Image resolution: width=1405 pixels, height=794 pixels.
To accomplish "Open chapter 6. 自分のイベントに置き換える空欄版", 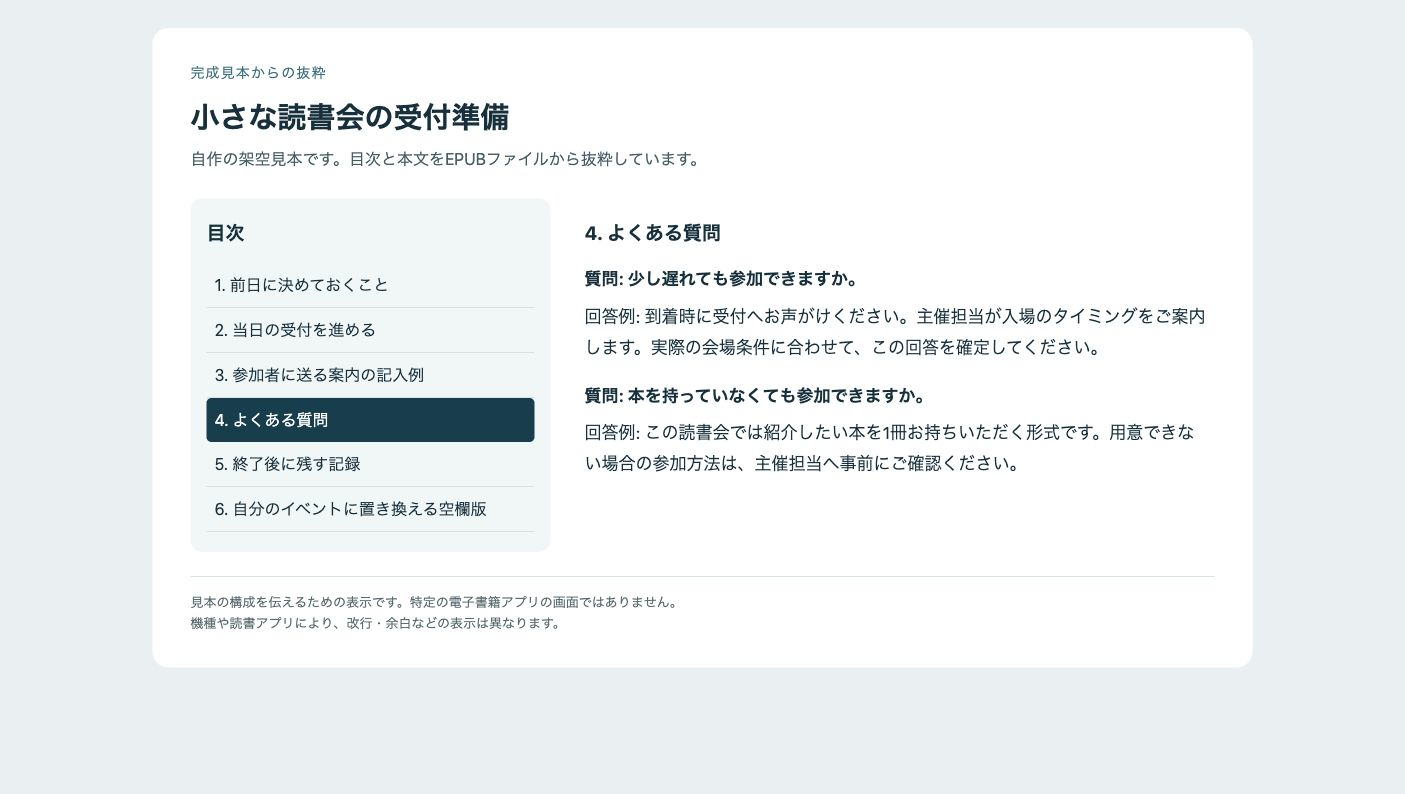I will [370, 509].
